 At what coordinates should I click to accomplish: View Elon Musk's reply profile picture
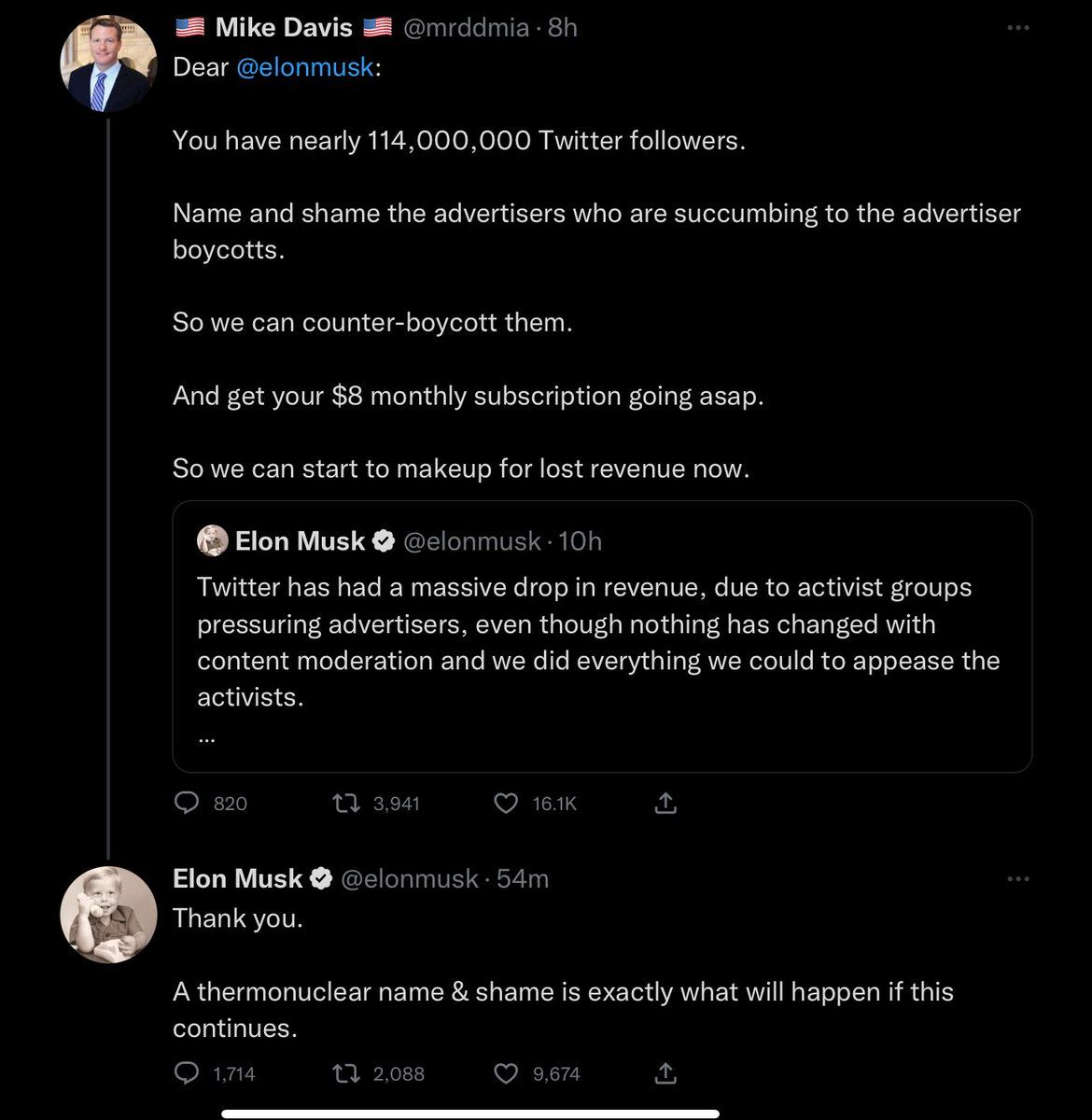(x=108, y=915)
